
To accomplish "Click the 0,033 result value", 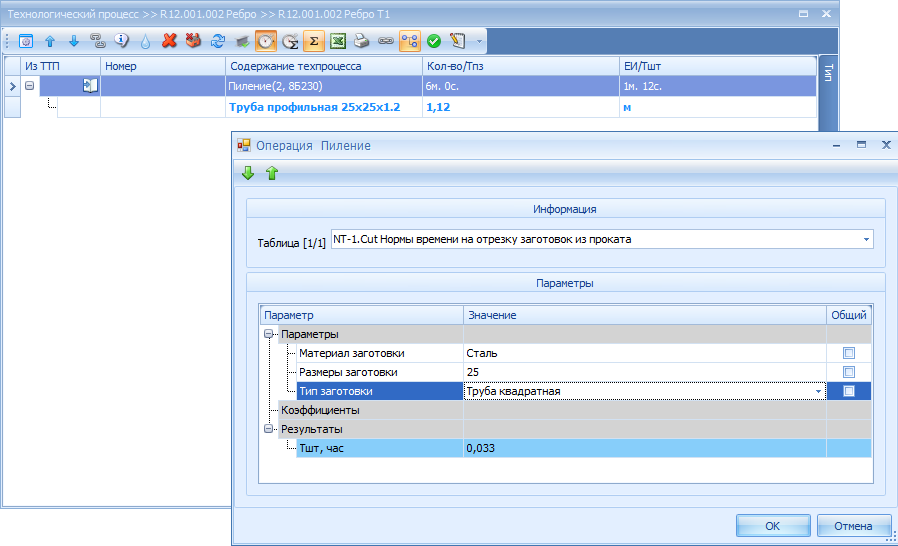I will click(644, 448).
